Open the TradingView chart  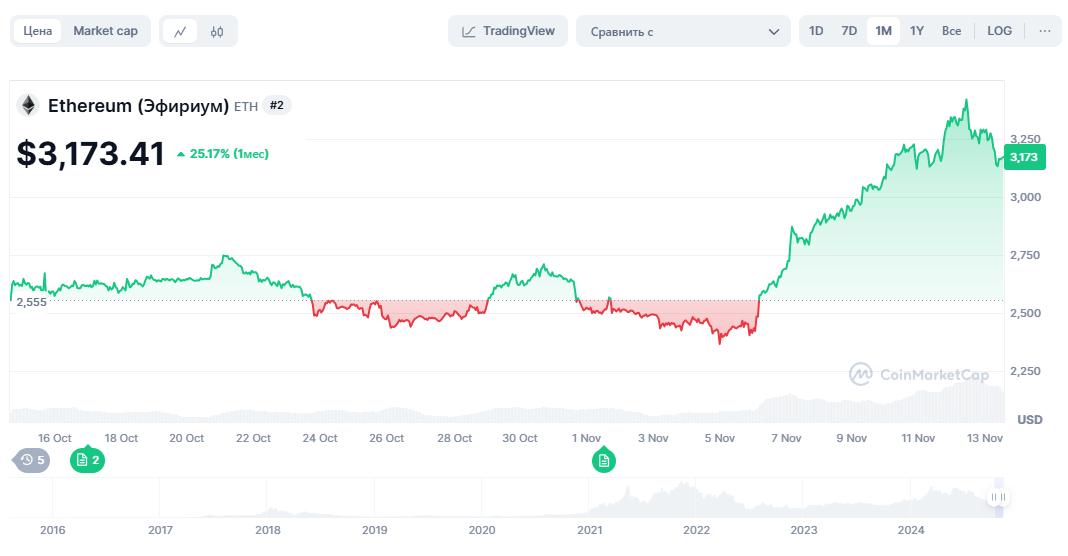tap(508, 31)
